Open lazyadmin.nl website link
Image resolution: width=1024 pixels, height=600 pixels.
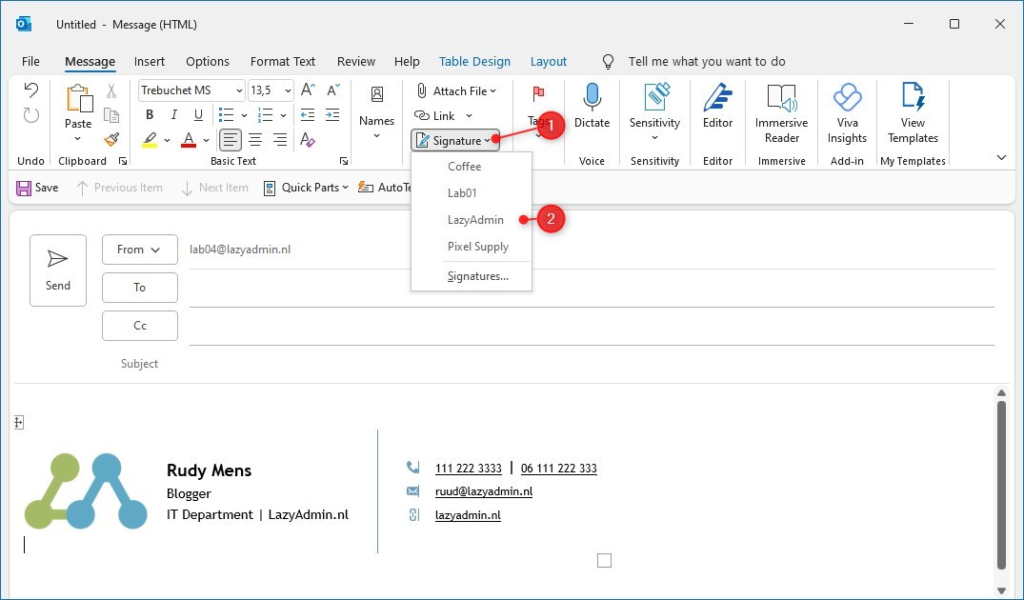[x=468, y=515]
